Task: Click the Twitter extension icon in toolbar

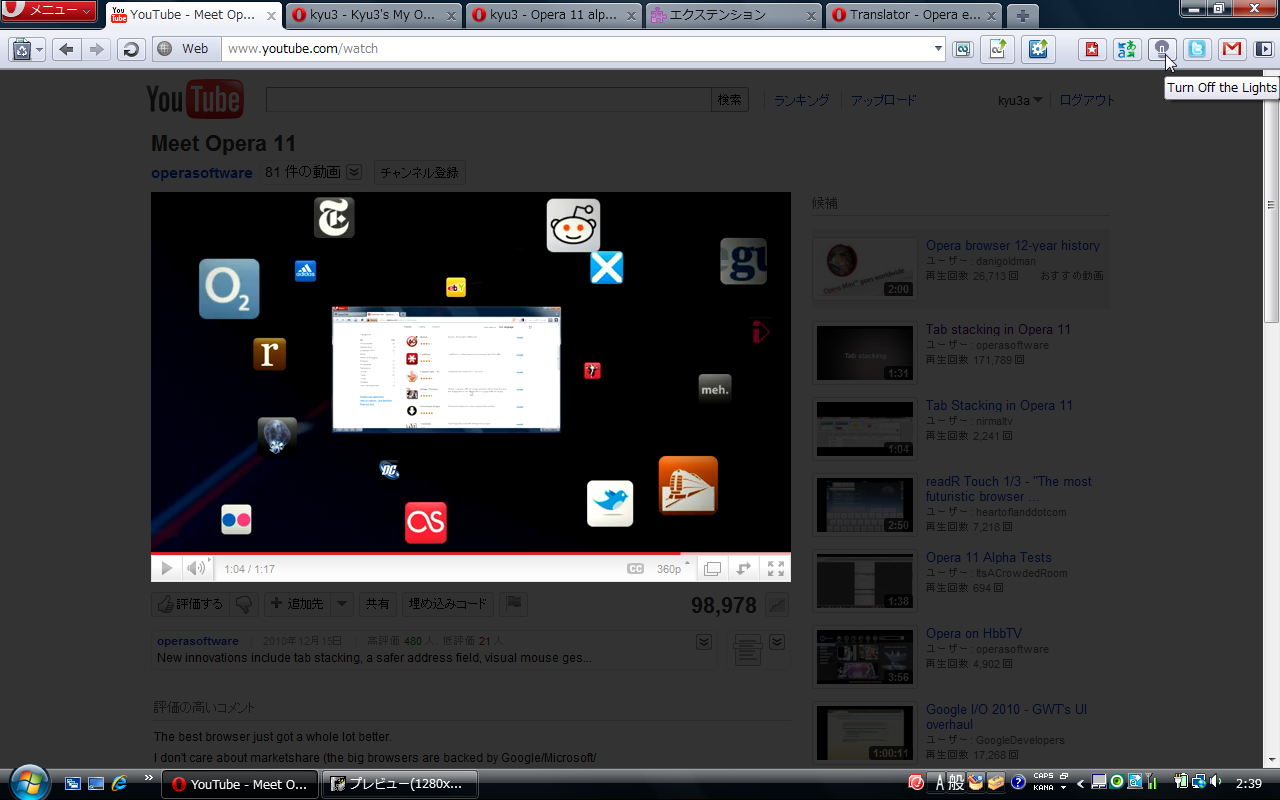Action: point(1197,48)
